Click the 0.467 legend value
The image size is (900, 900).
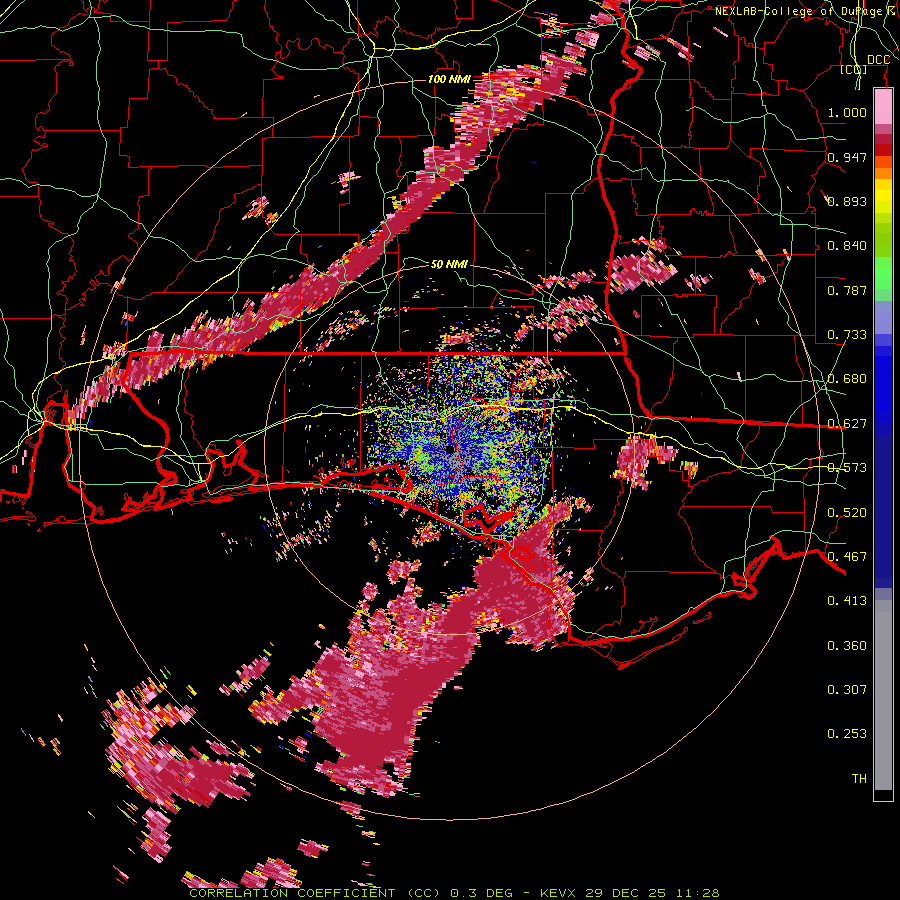847,557
